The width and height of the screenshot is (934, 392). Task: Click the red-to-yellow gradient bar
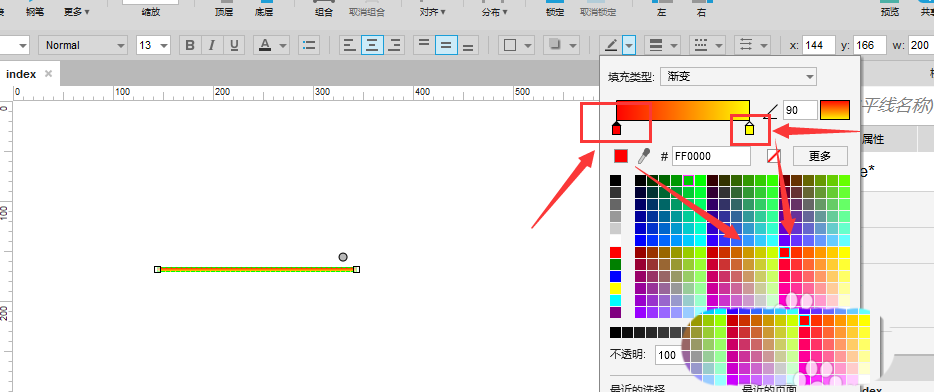tap(683, 110)
